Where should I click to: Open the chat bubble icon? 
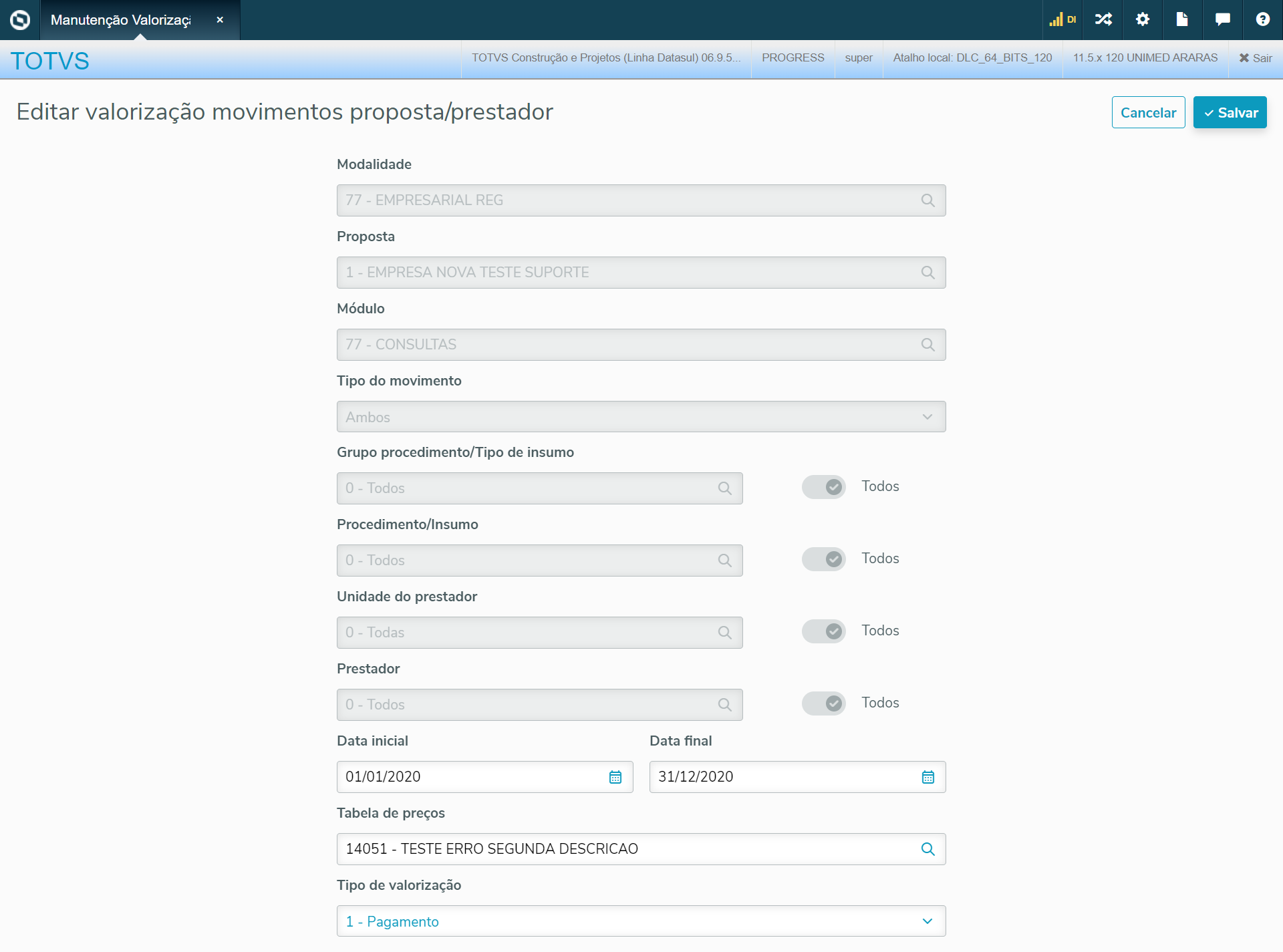click(x=1222, y=19)
